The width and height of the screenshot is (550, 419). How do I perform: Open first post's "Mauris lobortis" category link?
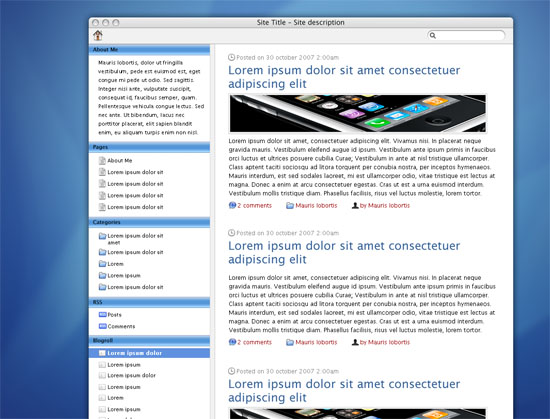pyautogui.click(x=316, y=205)
